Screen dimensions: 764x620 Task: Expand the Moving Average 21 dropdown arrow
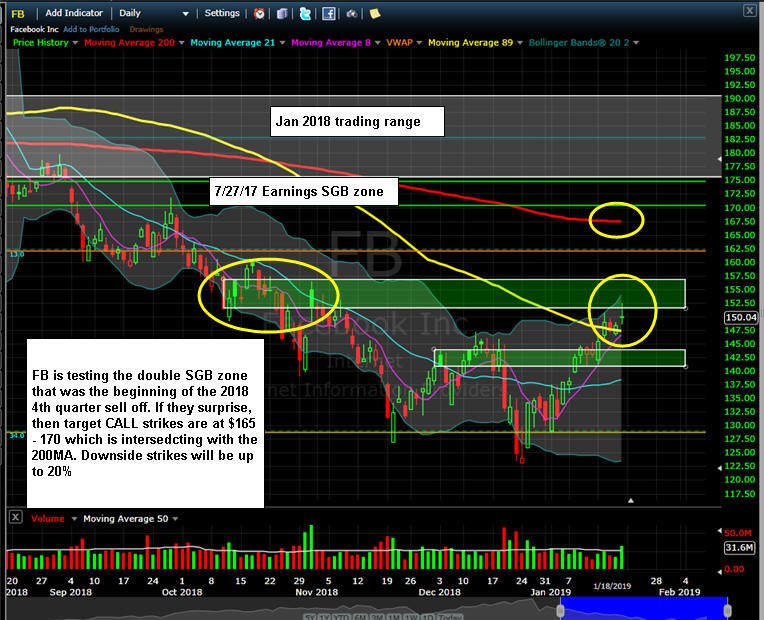[x=282, y=43]
